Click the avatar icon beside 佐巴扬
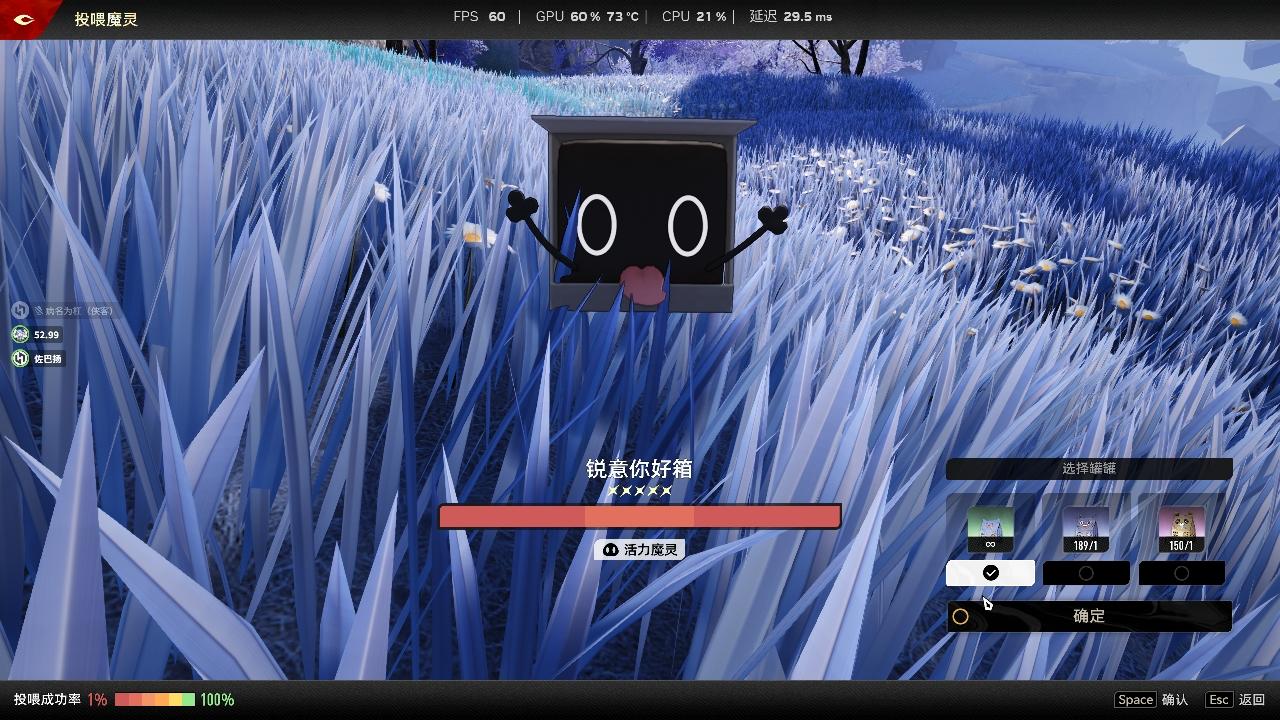1280x720 pixels. point(20,358)
